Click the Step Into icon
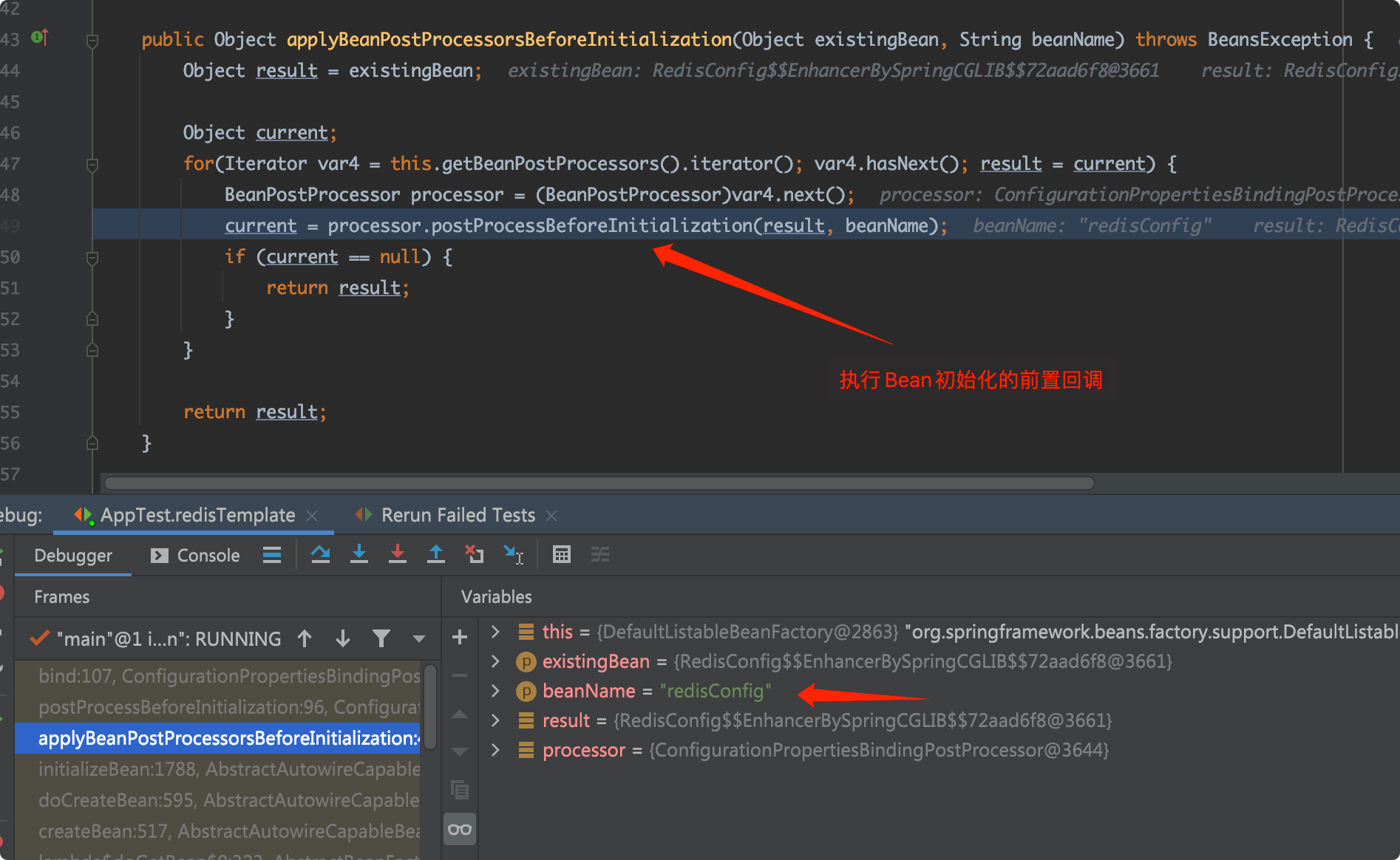Image resolution: width=1400 pixels, height=860 pixels. pos(359,554)
